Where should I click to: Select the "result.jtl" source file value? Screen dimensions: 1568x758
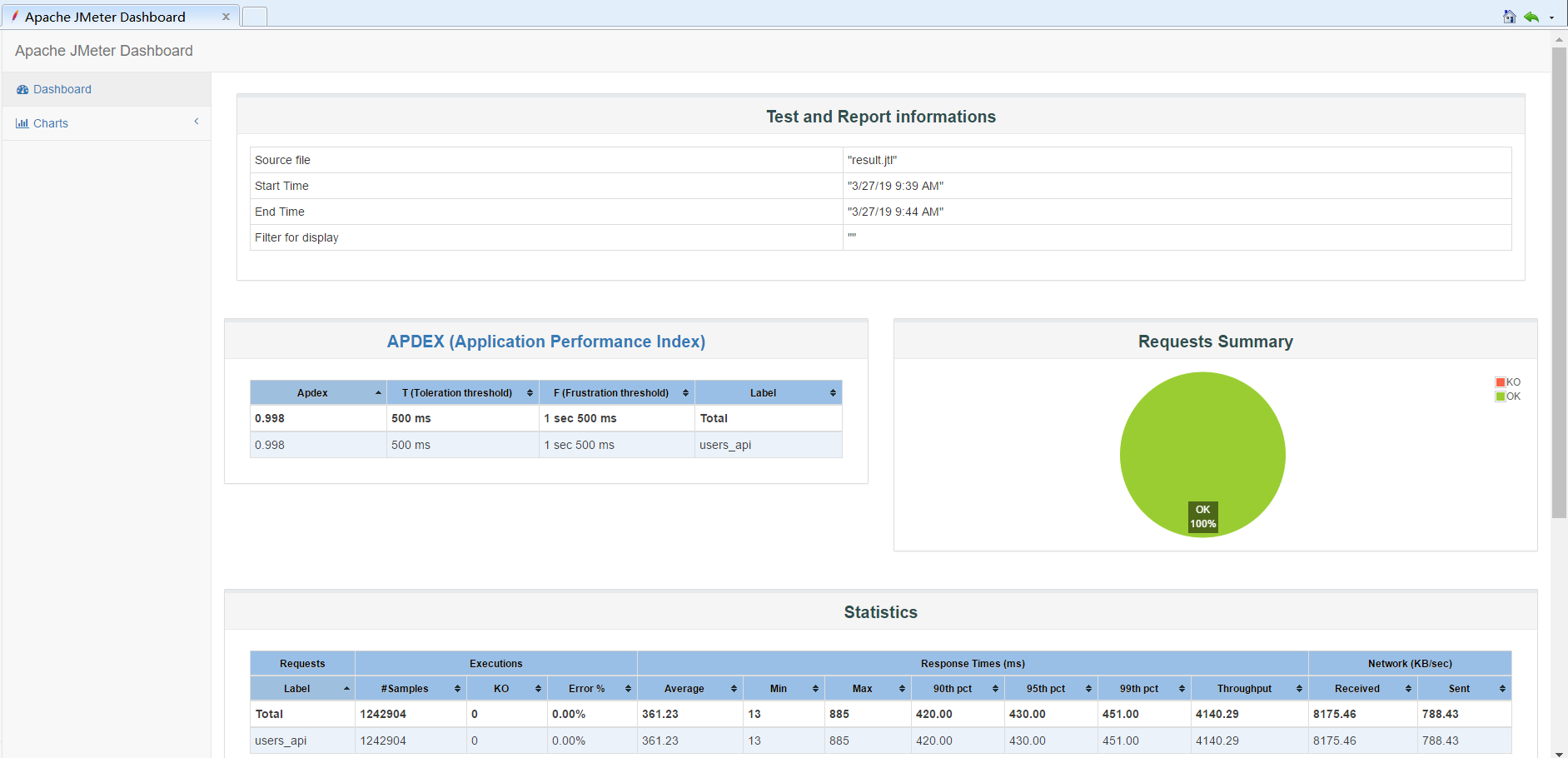(x=872, y=160)
